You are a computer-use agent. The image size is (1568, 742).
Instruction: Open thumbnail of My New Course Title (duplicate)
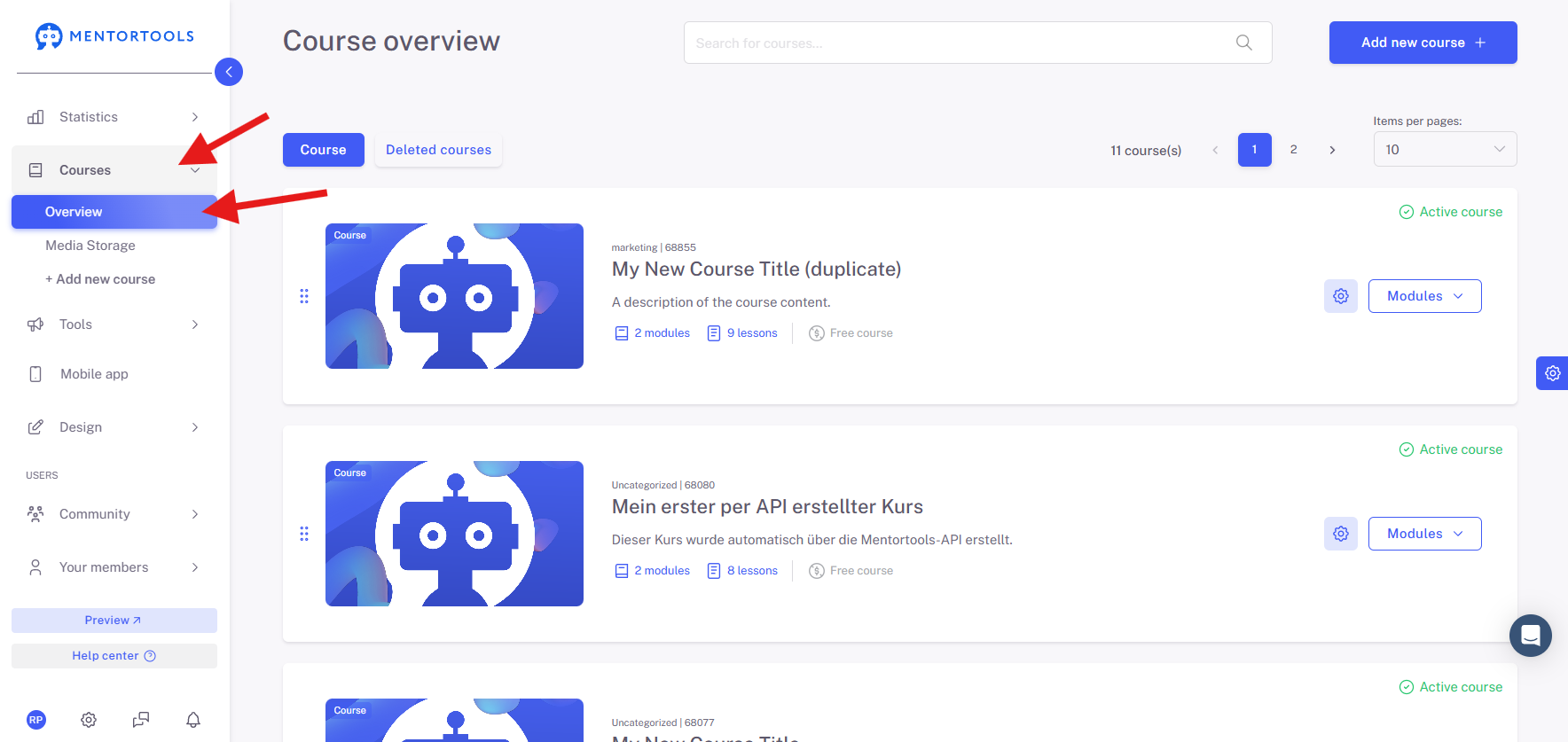pos(454,296)
